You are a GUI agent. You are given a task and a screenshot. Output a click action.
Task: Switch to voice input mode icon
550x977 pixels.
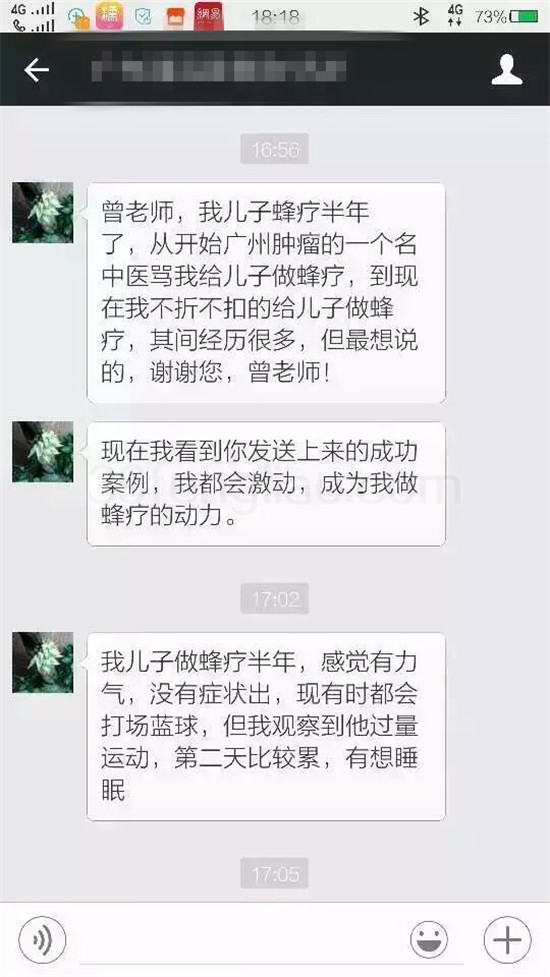coord(42,940)
